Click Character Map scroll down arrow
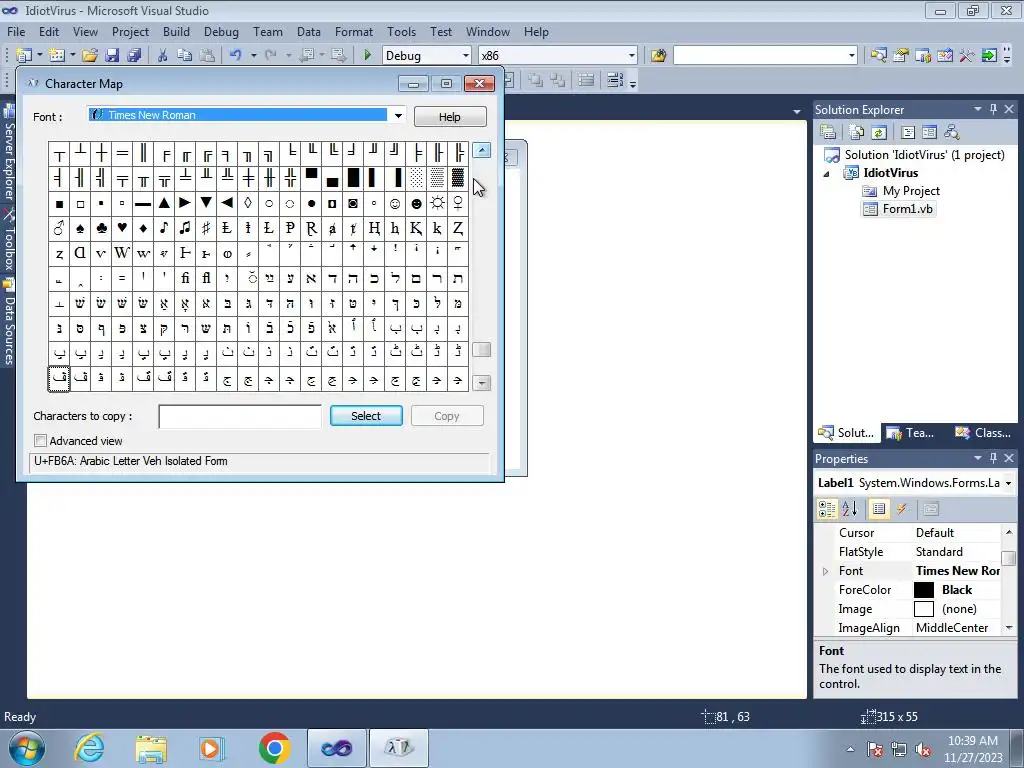 [481, 383]
